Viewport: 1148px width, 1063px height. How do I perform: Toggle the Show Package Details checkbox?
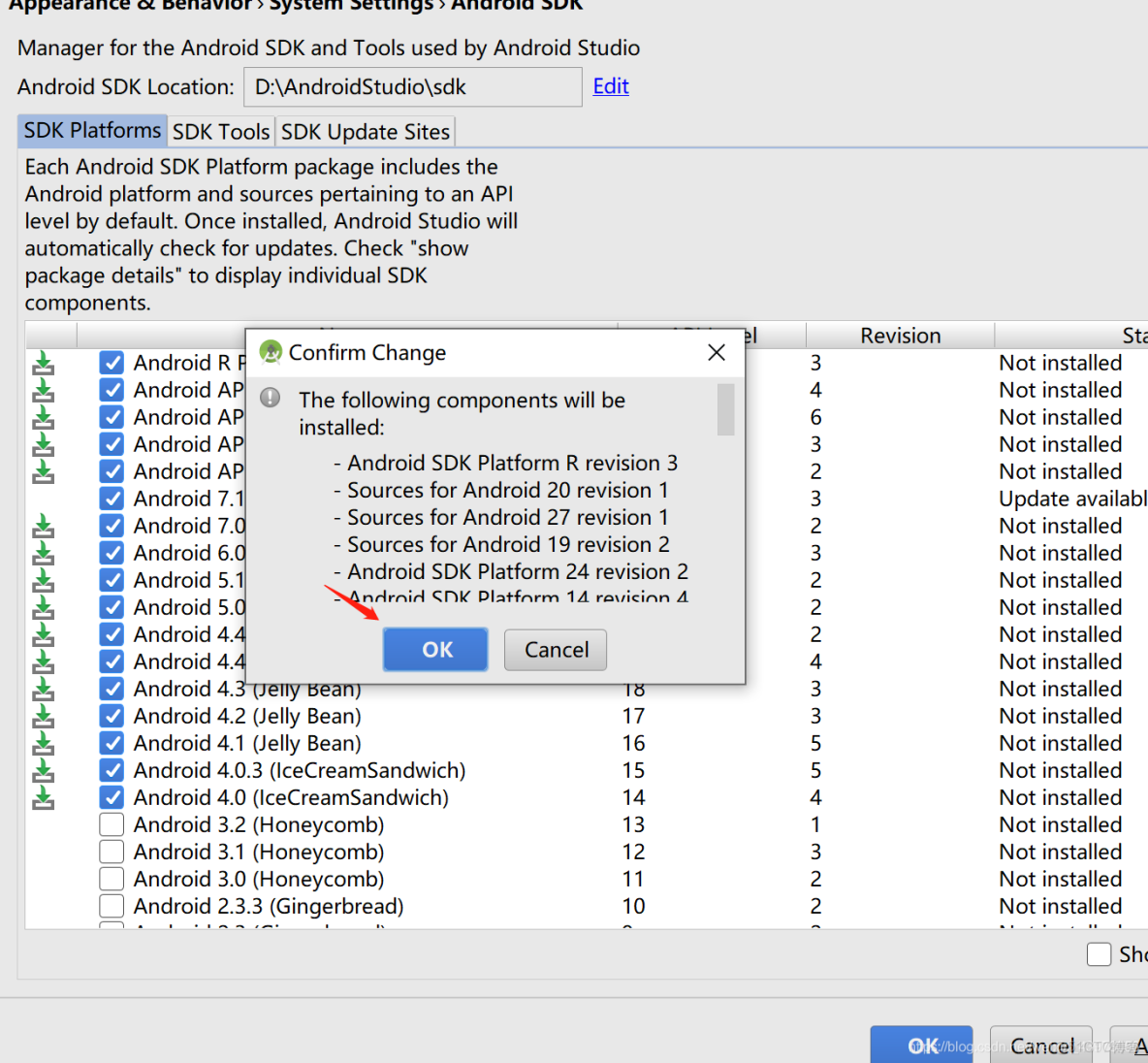pos(1099,953)
